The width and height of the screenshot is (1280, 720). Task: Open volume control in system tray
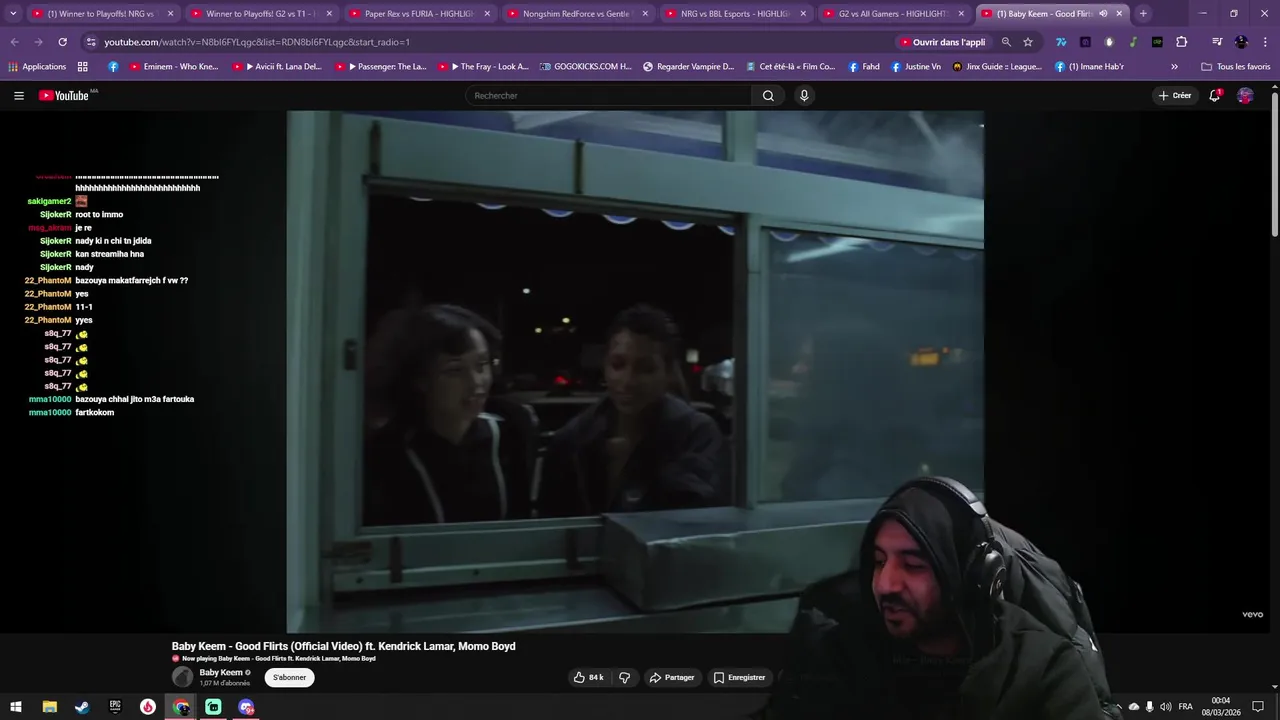click(1166, 707)
